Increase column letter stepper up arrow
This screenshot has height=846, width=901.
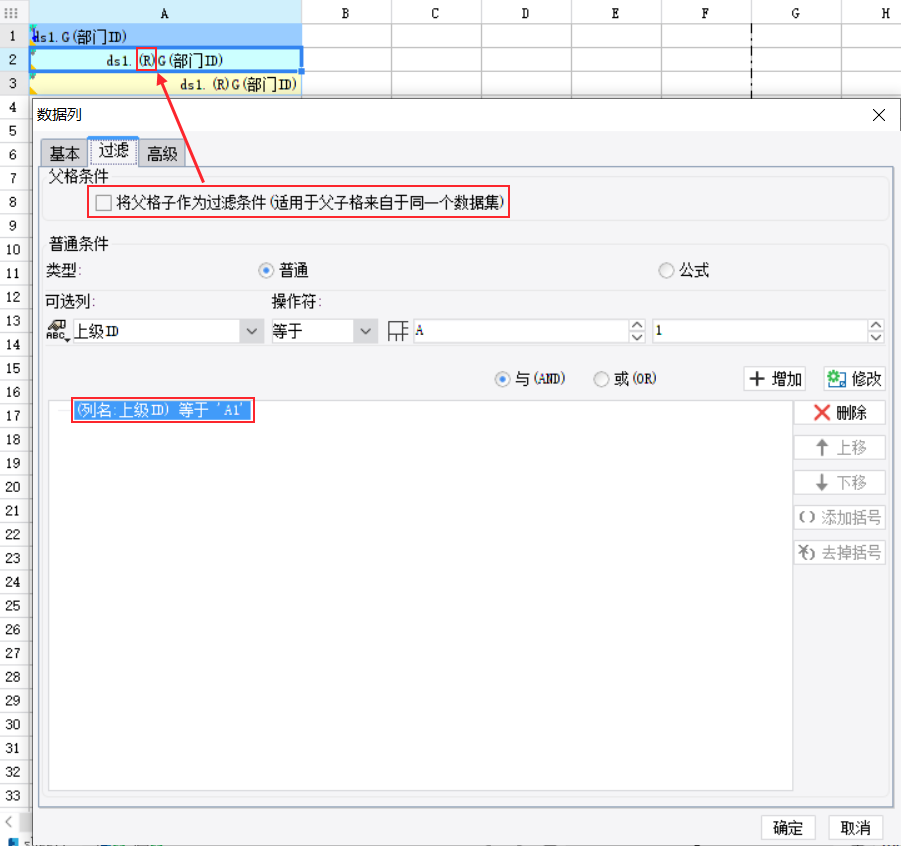click(637, 325)
